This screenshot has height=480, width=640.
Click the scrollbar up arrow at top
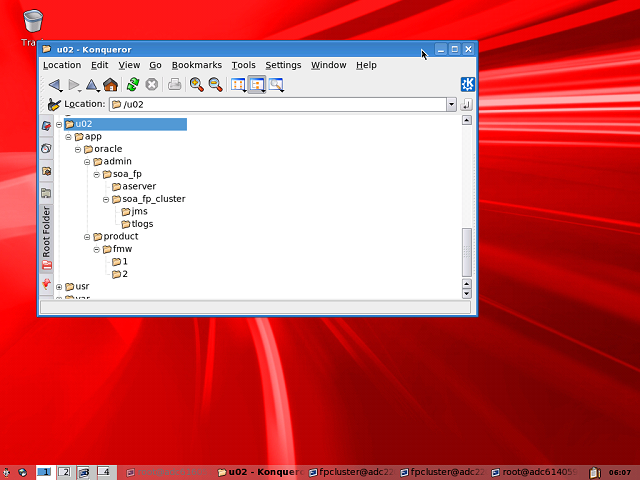click(x=467, y=120)
